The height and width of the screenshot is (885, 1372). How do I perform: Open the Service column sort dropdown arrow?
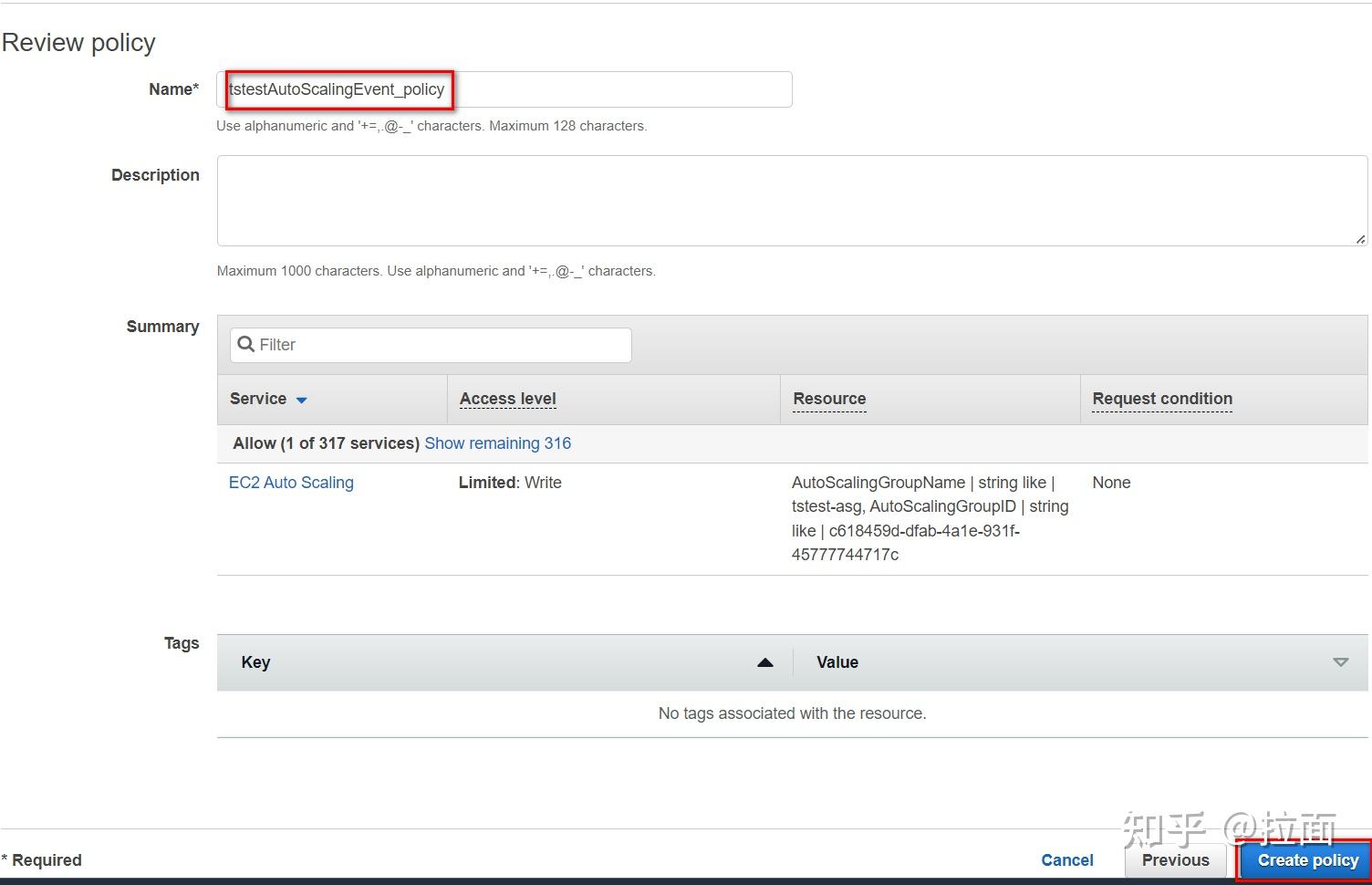pyautogui.click(x=303, y=399)
